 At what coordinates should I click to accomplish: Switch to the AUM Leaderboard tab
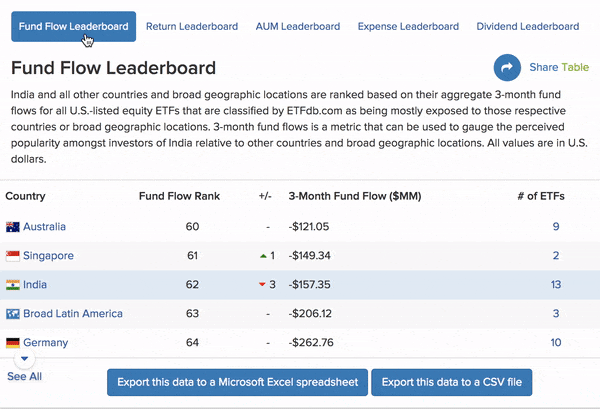click(x=298, y=27)
